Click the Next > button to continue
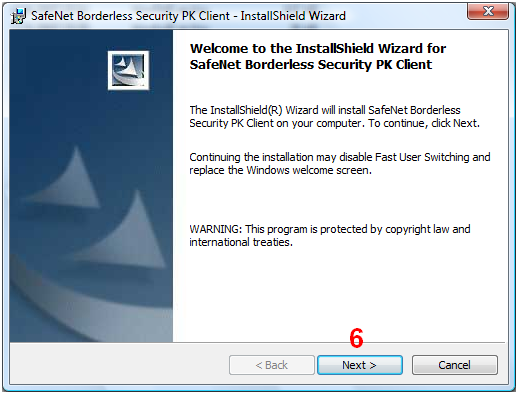The image size is (518, 393). (x=360, y=365)
